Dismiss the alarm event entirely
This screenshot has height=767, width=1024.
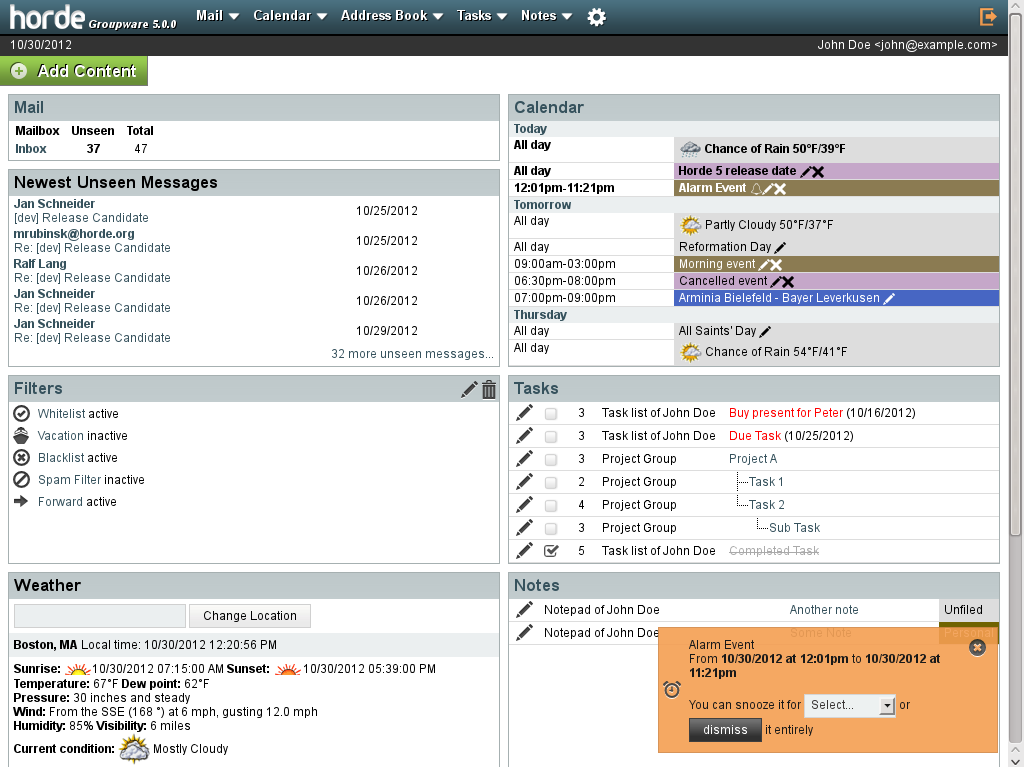pos(725,730)
